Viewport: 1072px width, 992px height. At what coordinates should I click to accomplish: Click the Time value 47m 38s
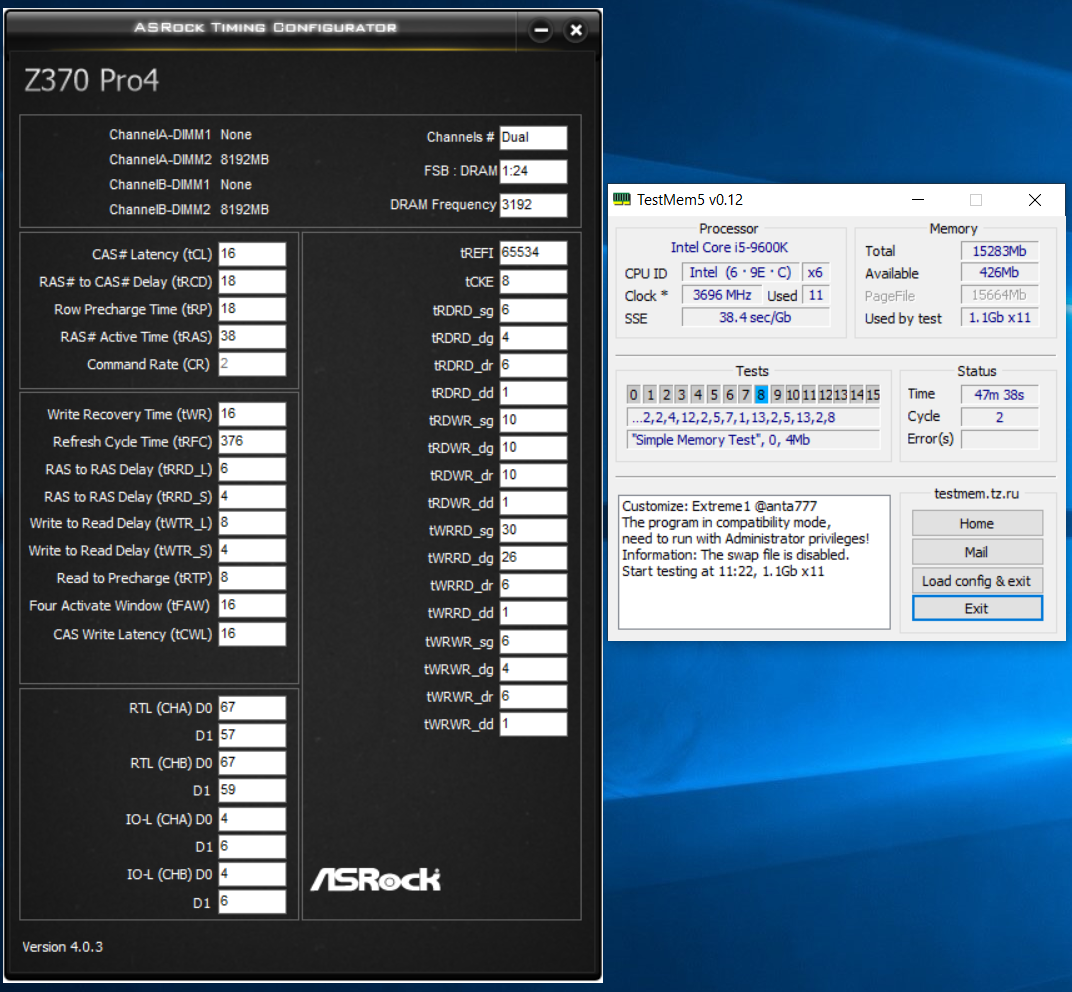(1000, 394)
